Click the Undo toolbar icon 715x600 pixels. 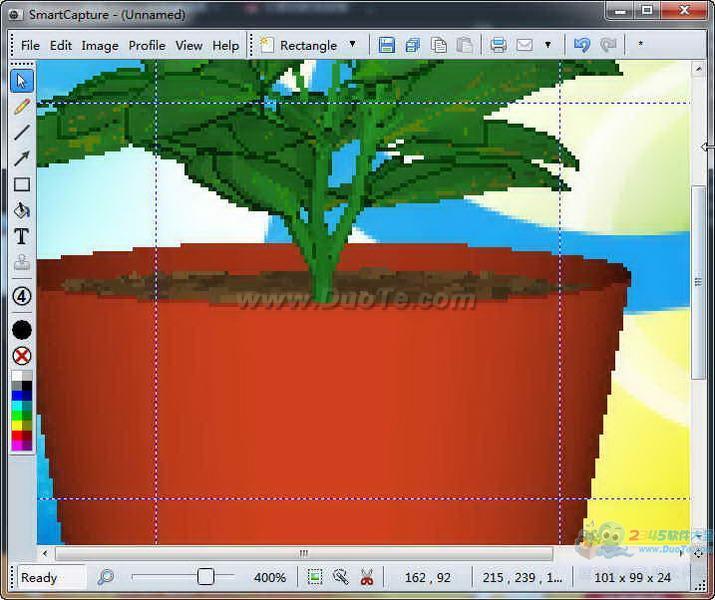coord(582,45)
